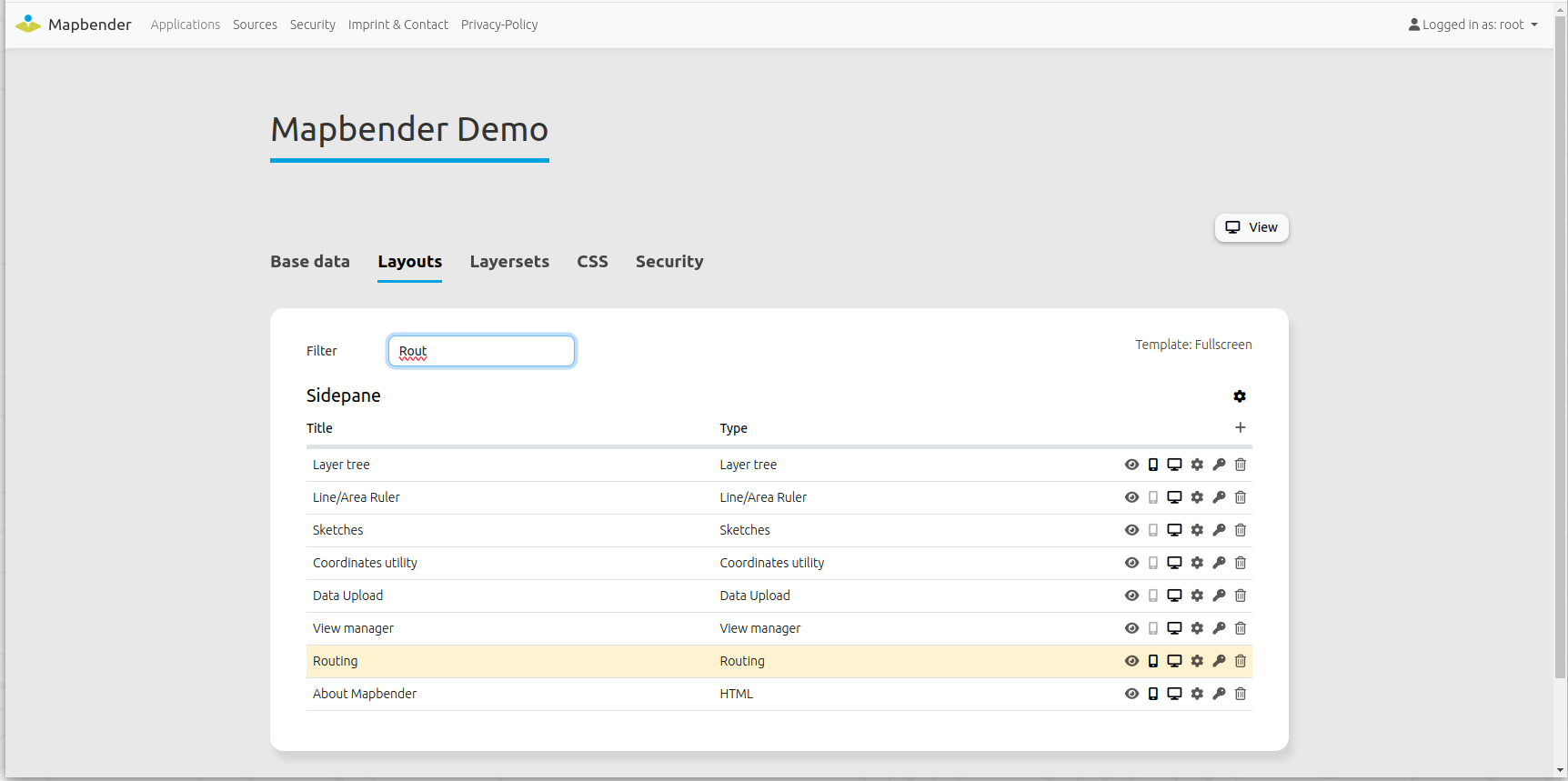The image size is (1568, 781).
Task: Click the 'About Mapbender' title cell
Action: tap(365, 694)
